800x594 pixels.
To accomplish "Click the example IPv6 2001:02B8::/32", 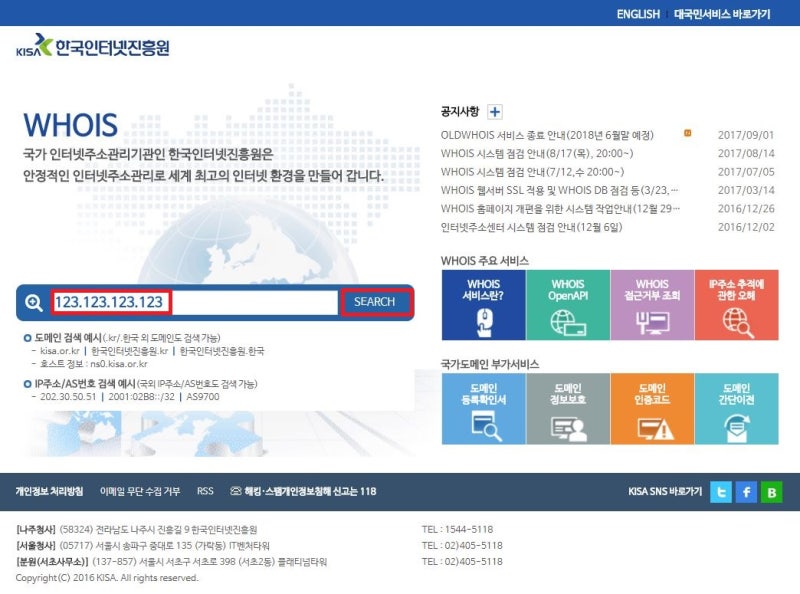I will point(141,397).
